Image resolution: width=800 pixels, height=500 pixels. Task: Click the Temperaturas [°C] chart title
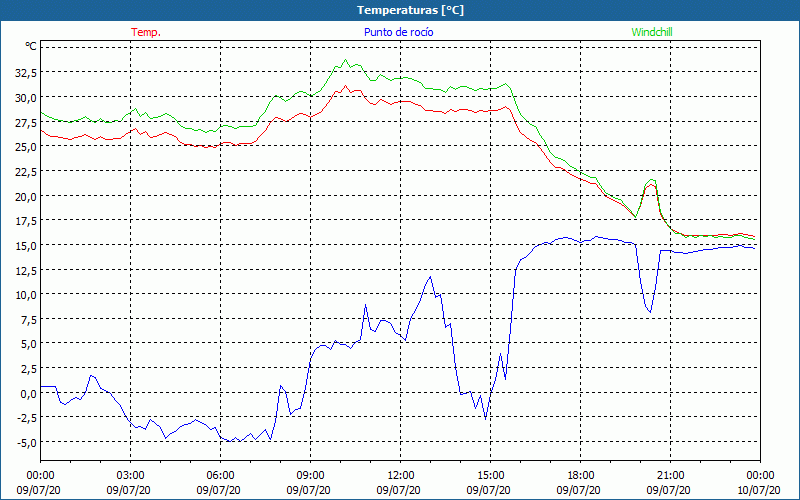(410, 10)
